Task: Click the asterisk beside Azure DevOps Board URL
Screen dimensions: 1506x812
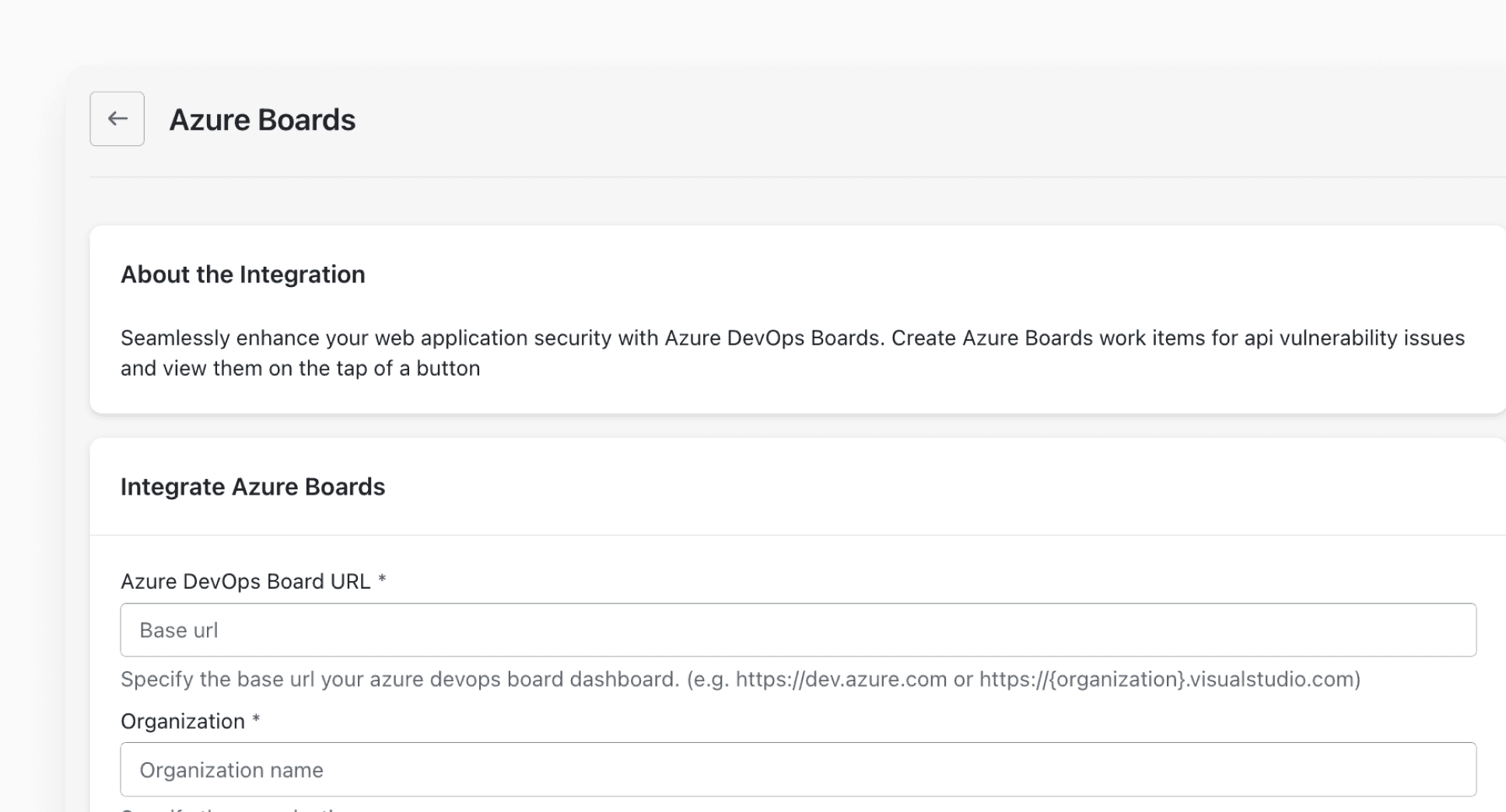Action: tap(382, 580)
